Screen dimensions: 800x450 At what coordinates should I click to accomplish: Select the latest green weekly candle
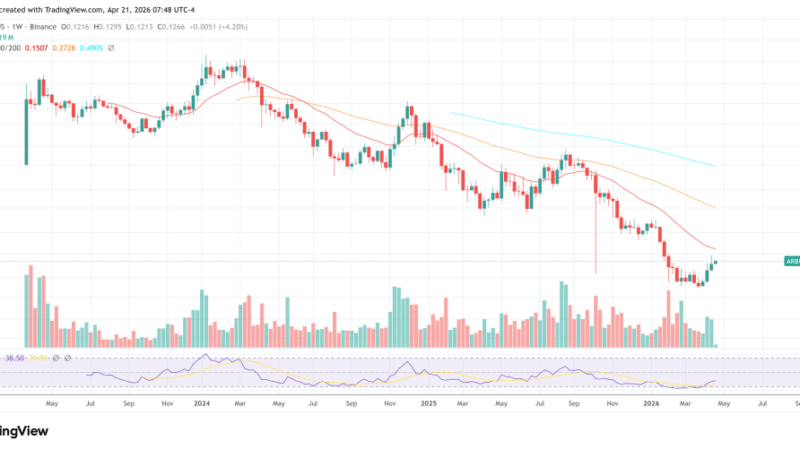tap(715, 261)
